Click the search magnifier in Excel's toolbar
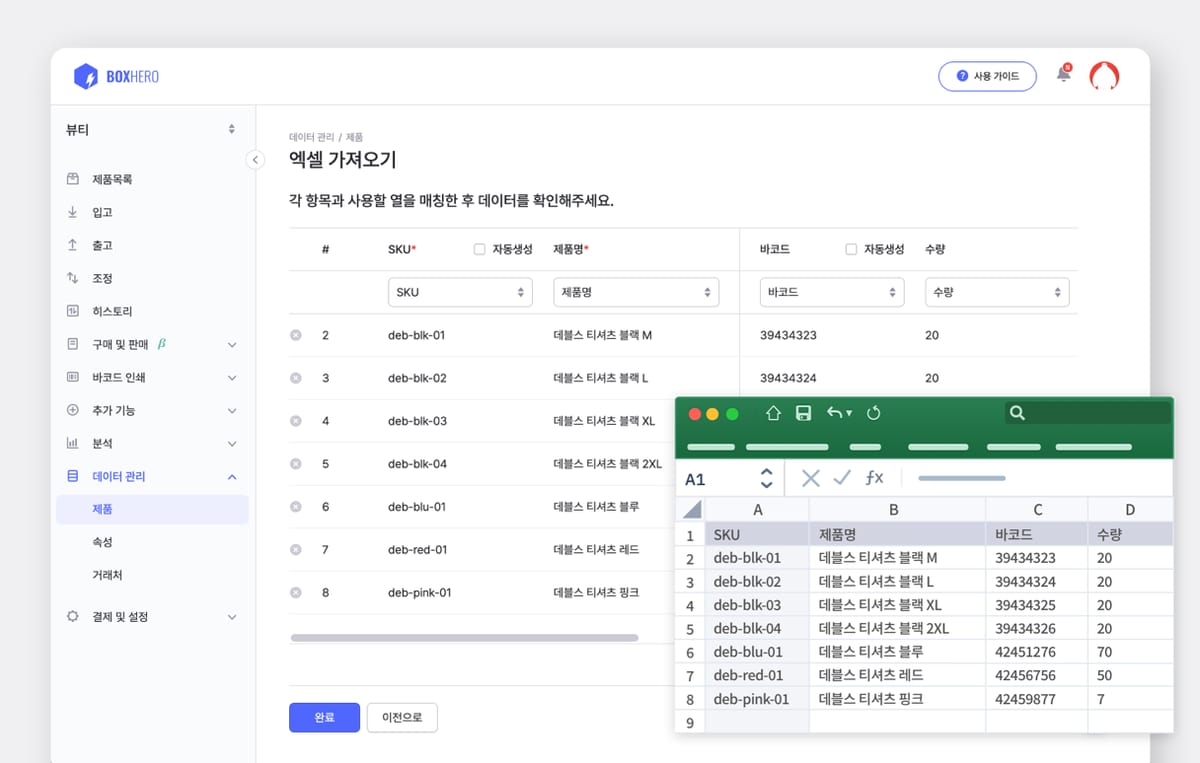This screenshot has height=763, width=1200. (x=1017, y=412)
